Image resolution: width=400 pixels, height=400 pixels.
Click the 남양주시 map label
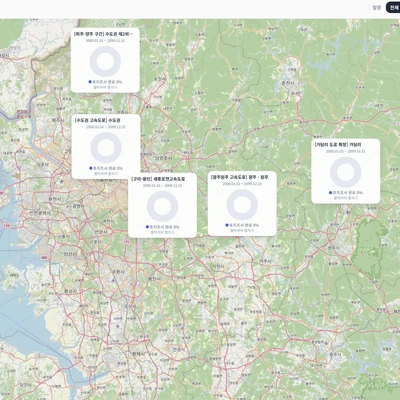click(163, 158)
